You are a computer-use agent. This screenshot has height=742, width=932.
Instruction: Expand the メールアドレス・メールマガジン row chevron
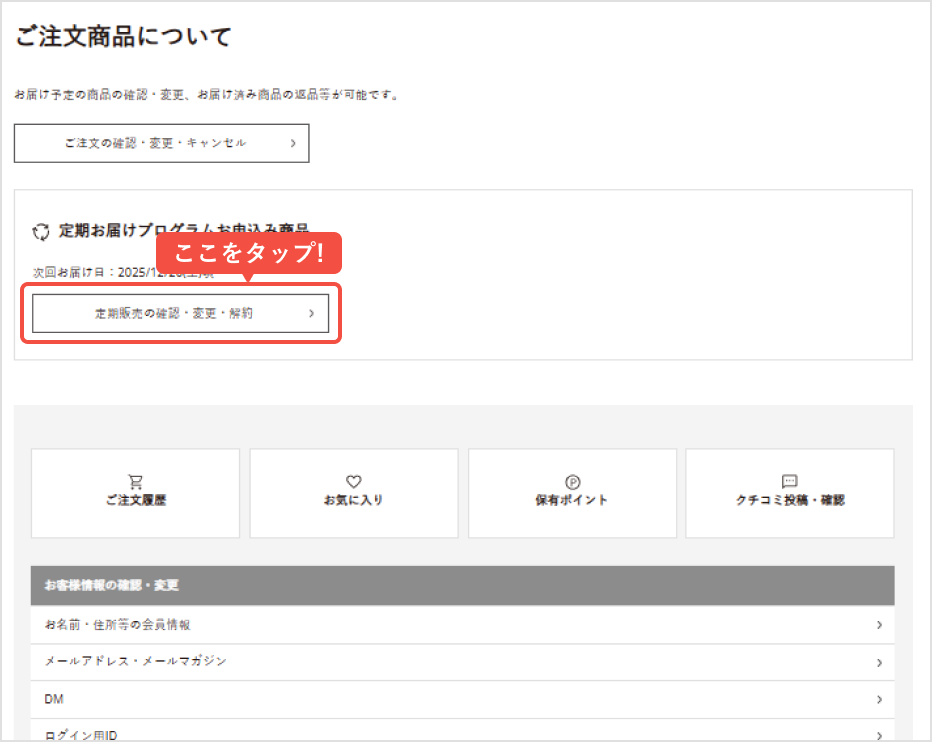pyautogui.click(x=879, y=661)
